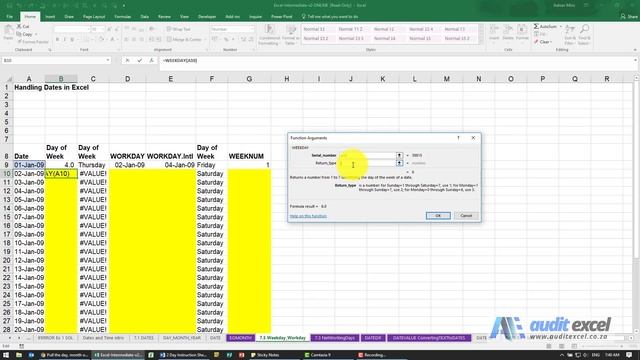Click help question mark in Function Arguments
This screenshot has height=360, width=640.
(x=458, y=138)
